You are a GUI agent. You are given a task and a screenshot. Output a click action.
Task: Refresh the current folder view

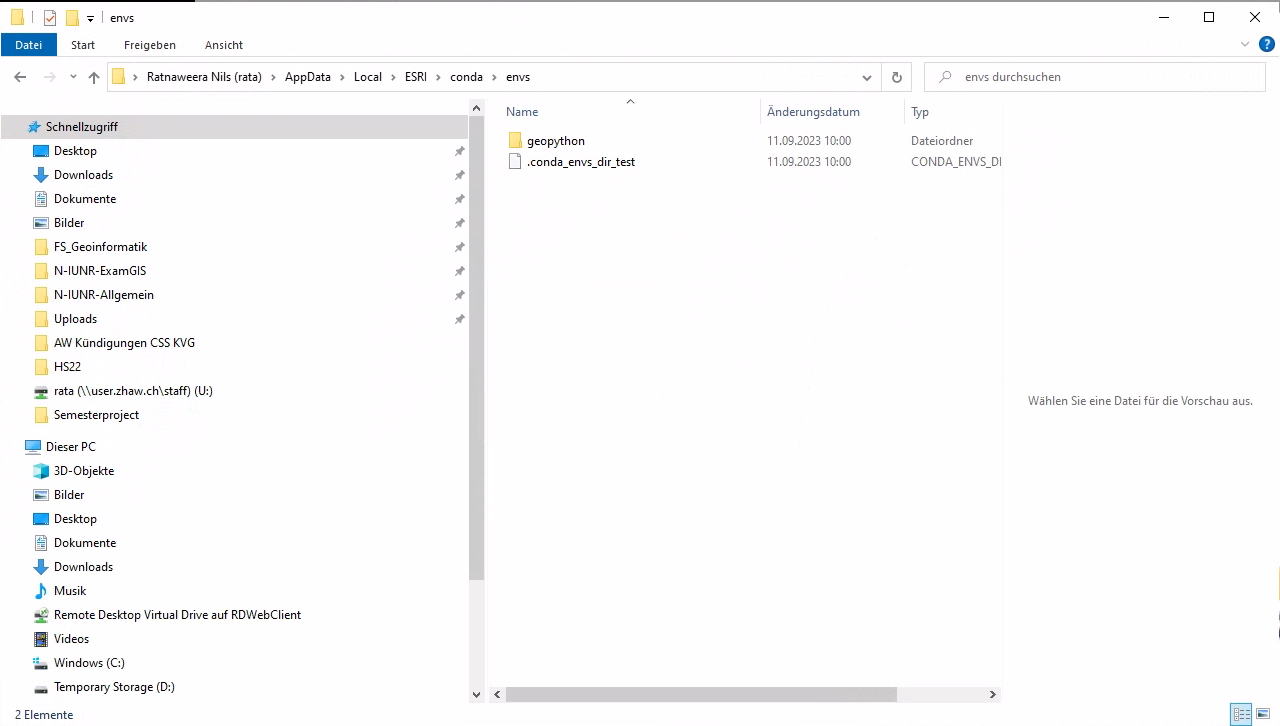coord(896,77)
